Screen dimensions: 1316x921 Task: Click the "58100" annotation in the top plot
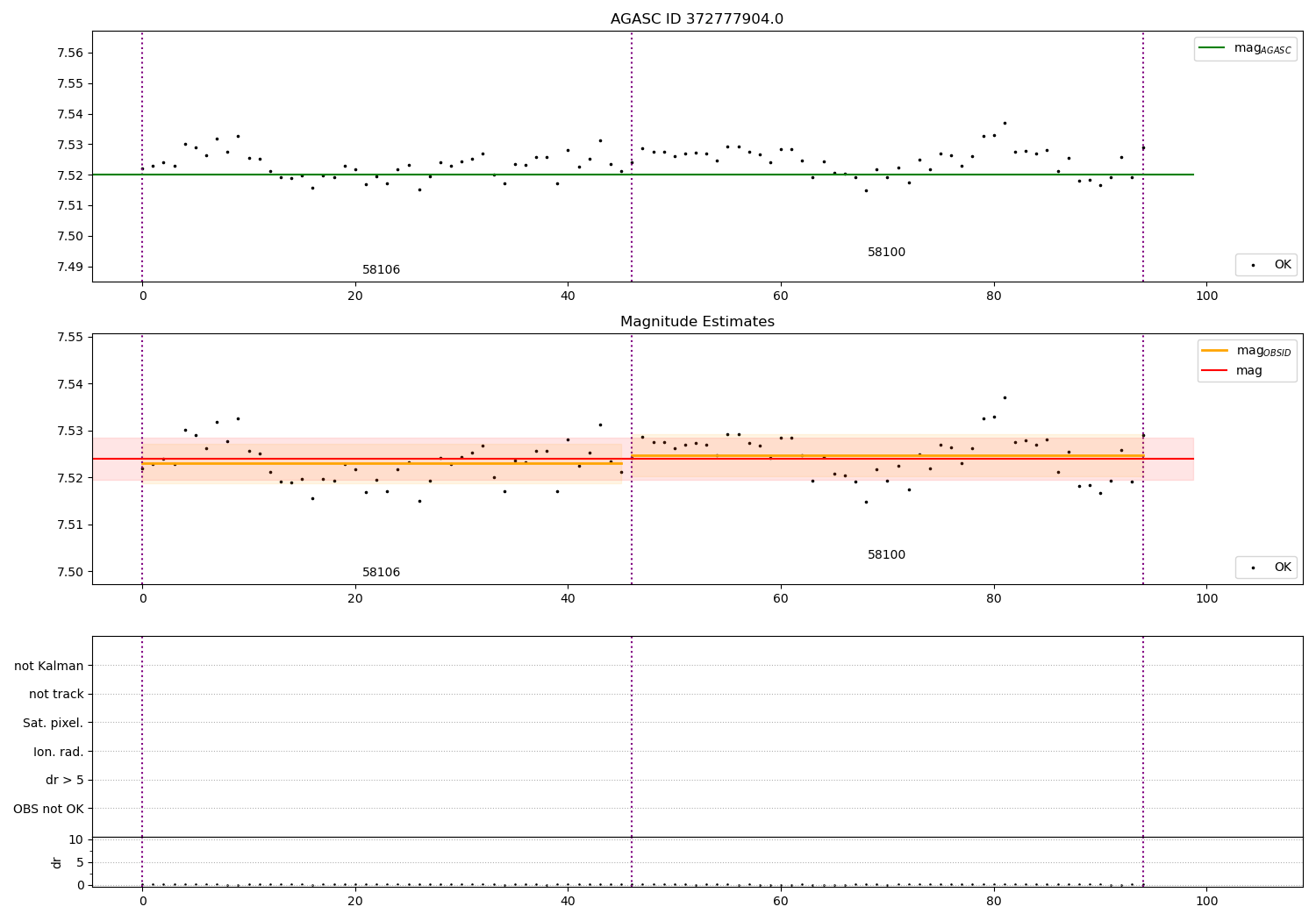click(886, 253)
